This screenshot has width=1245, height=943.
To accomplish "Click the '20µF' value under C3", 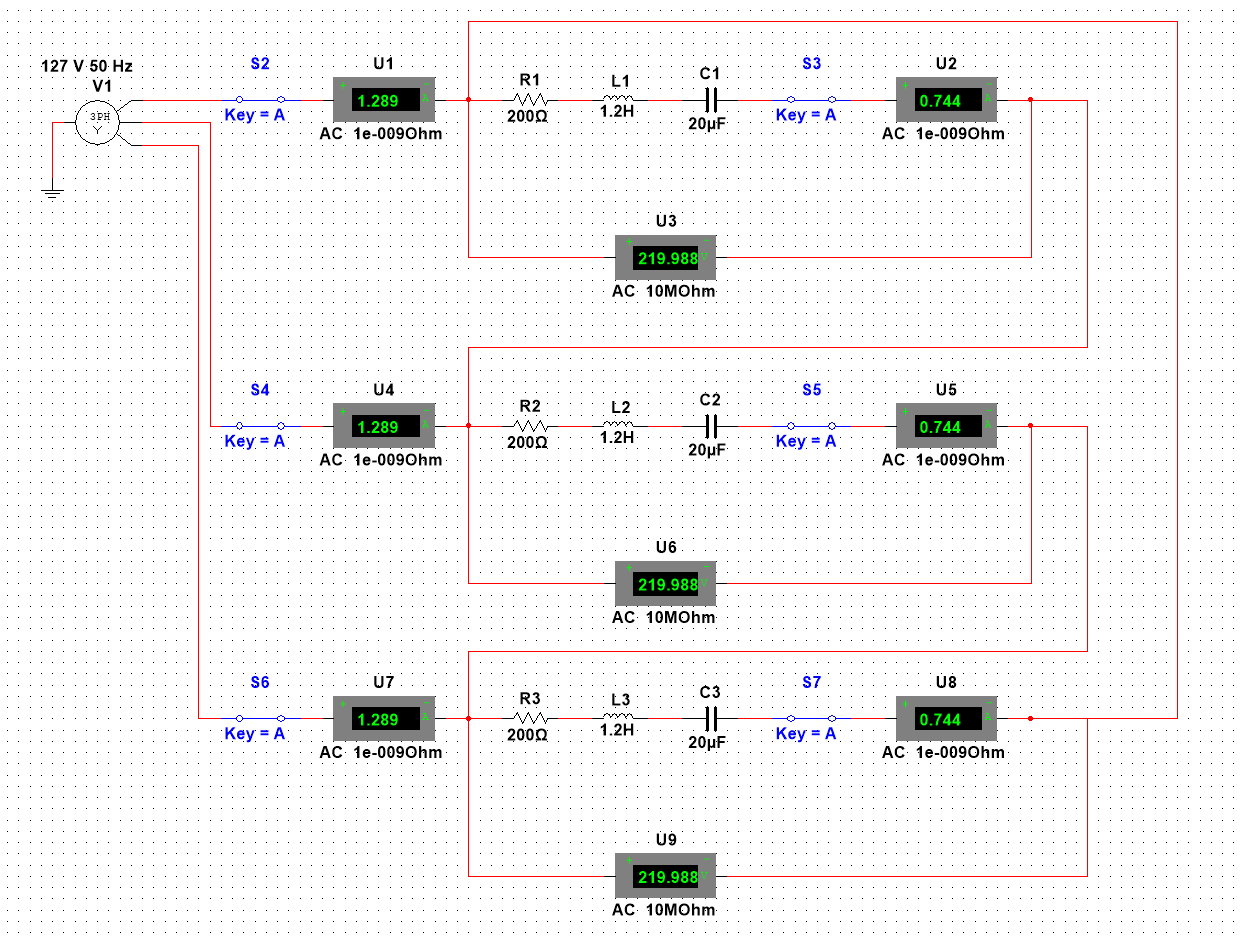I will (x=708, y=742).
